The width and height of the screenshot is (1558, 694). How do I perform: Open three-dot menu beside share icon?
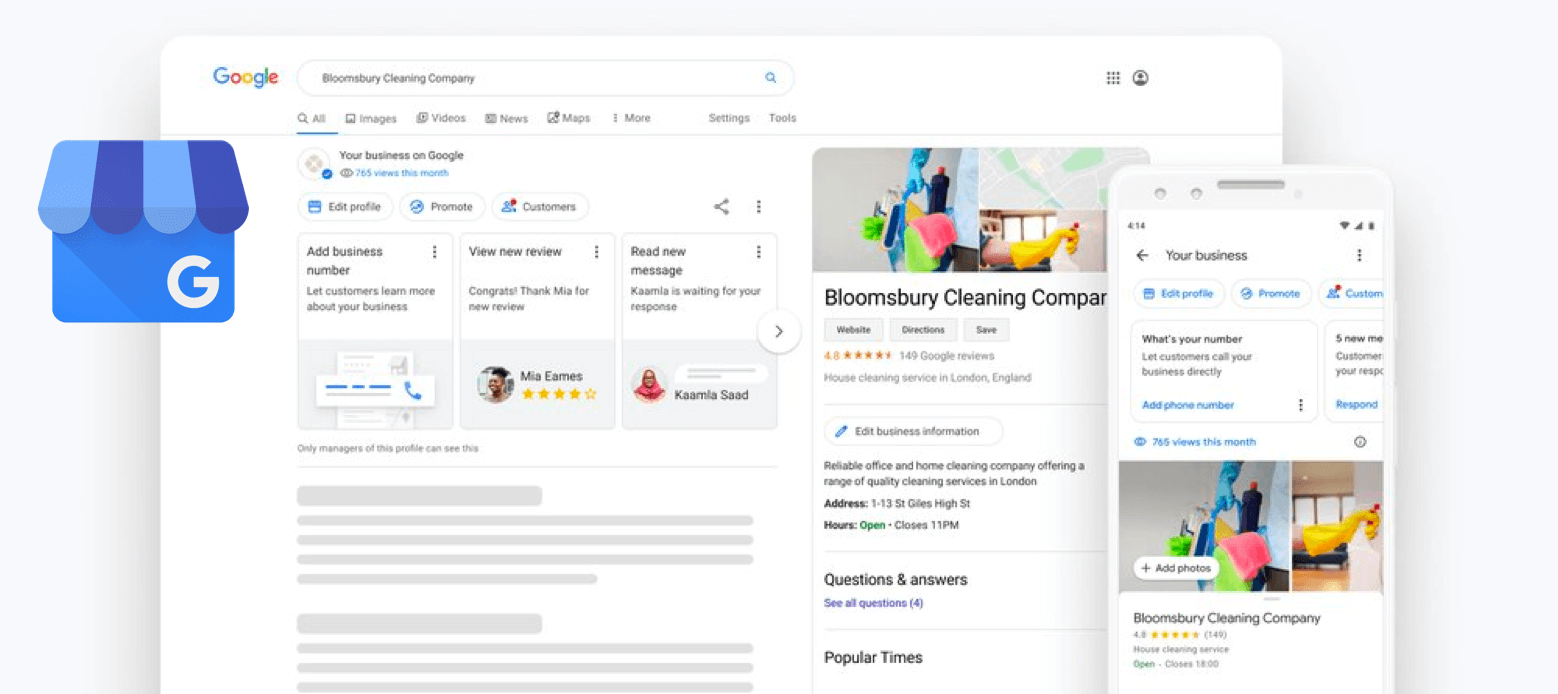pos(758,207)
